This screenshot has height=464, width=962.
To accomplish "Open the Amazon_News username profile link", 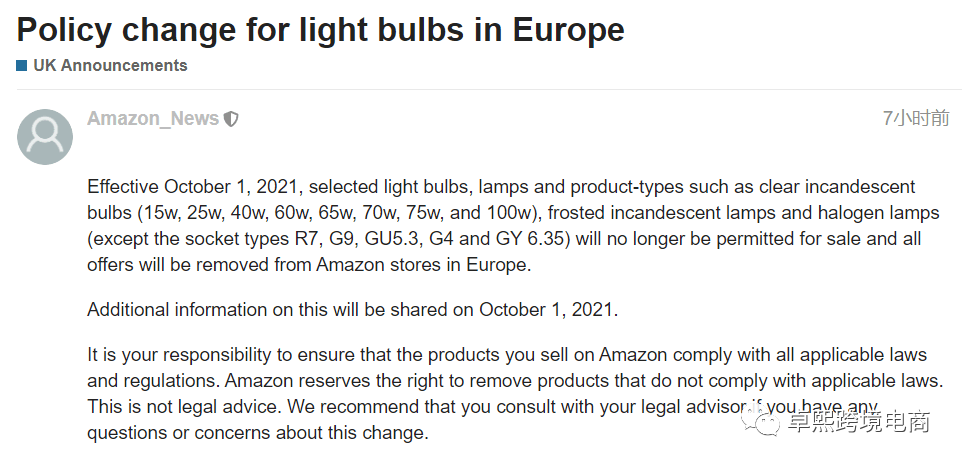I will tap(153, 118).
